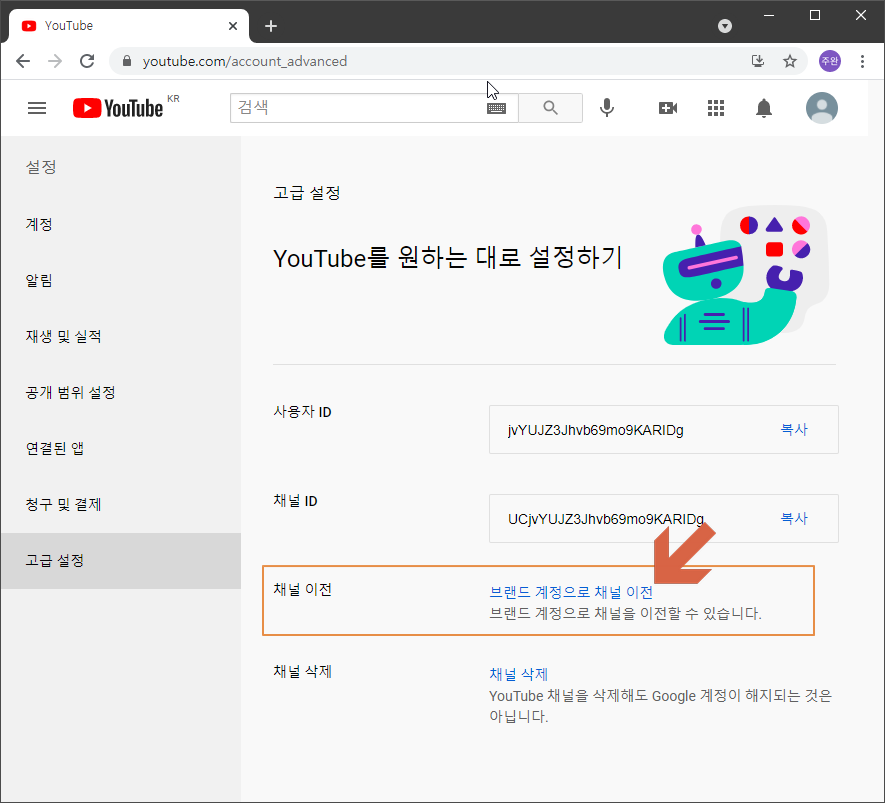Click the 채널 삭제 link
This screenshot has height=803, width=885.
[x=518, y=674]
